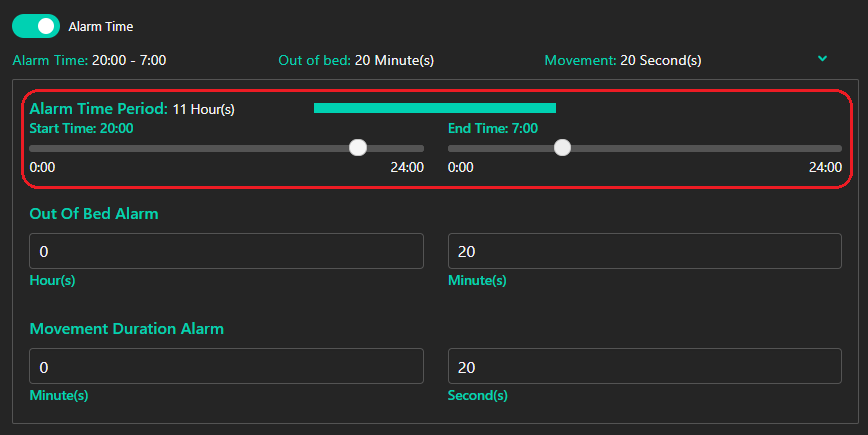Click the Out Of Bed Alarm hours field
The height and width of the screenshot is (435, 868).
226,251
